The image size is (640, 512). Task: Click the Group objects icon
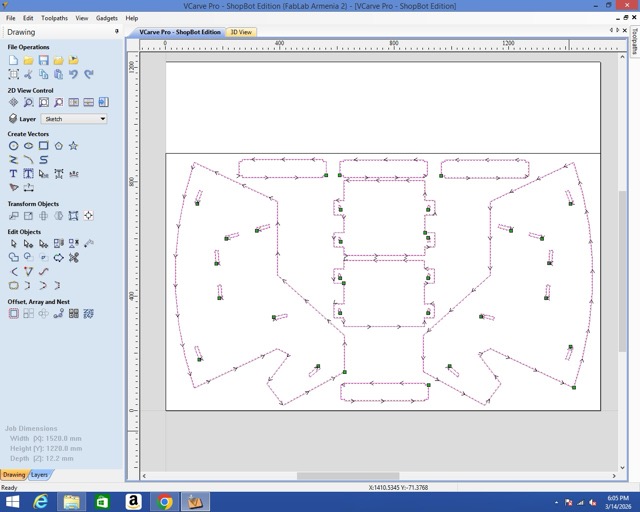tap(58, 244)
